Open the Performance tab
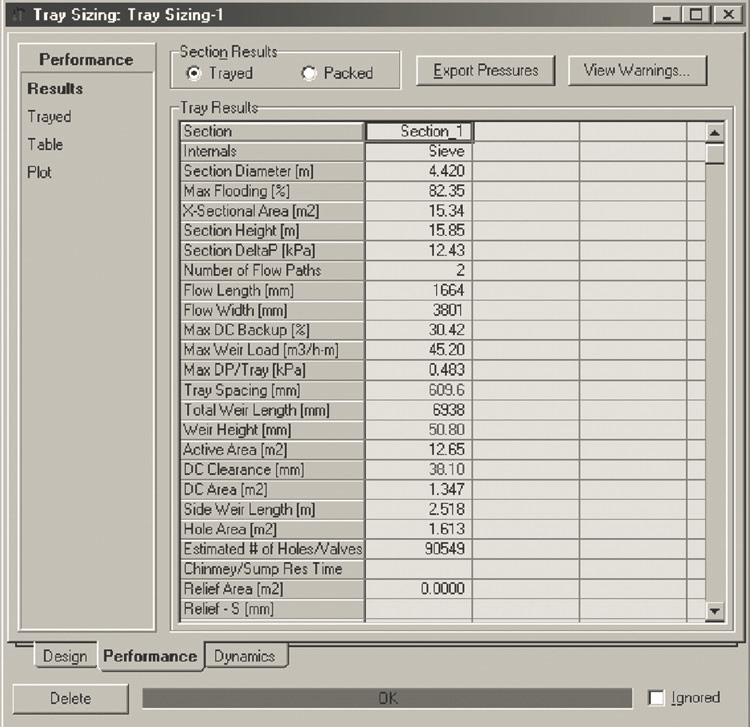Viewport: 750px width, 727px height. pyautogui.click(x=150, y=656)
